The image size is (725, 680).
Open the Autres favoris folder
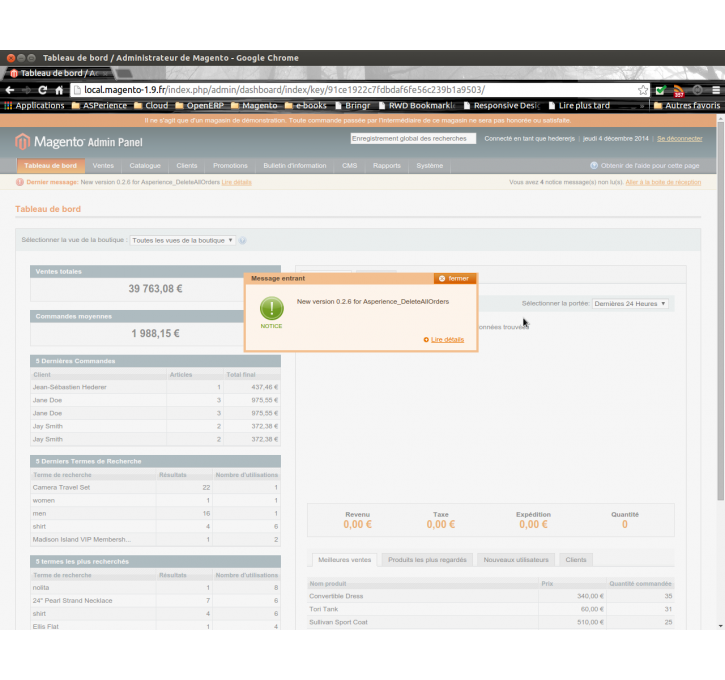[687, 105]
